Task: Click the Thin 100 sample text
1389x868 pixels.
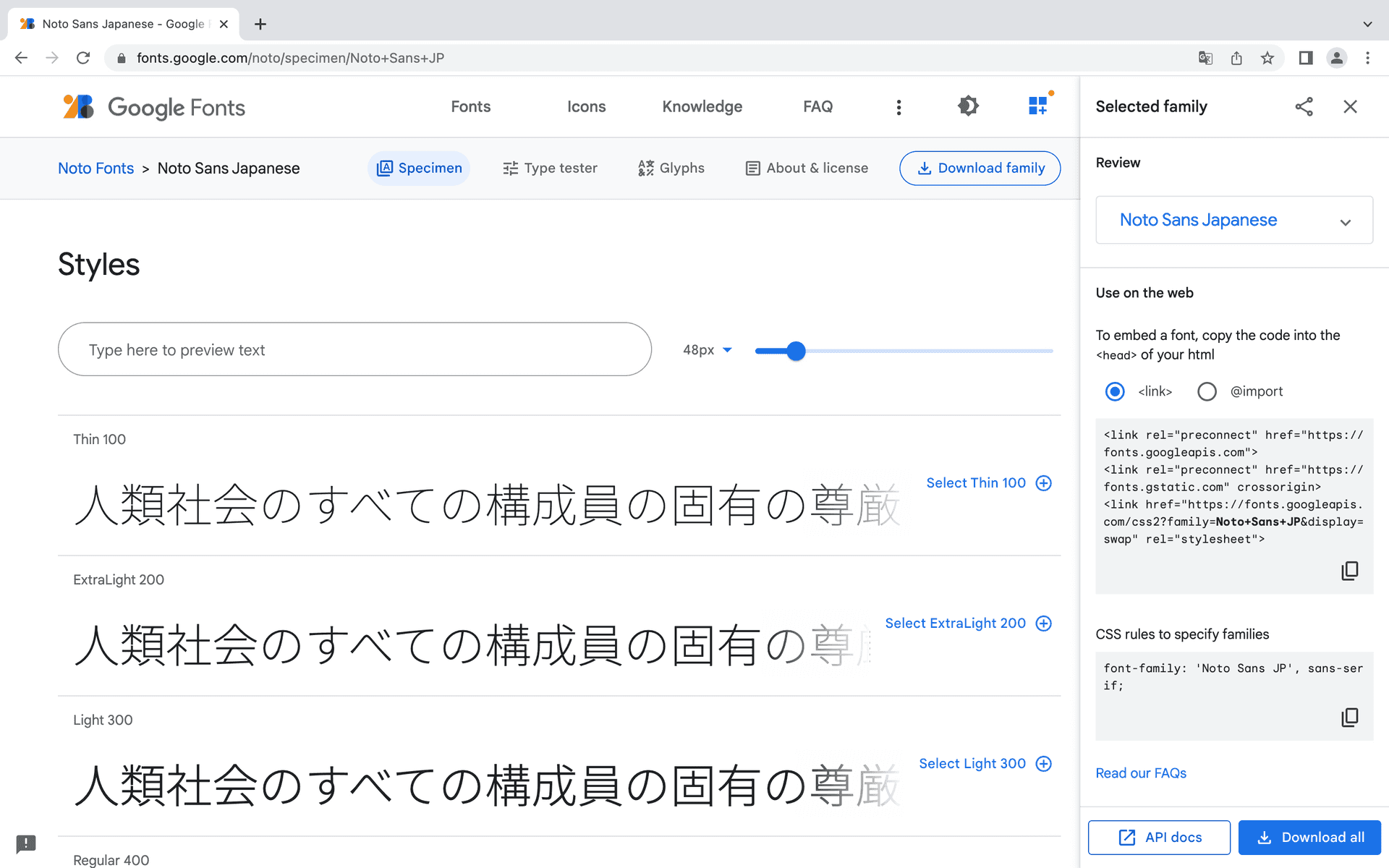Action: [x=486, y=505]
